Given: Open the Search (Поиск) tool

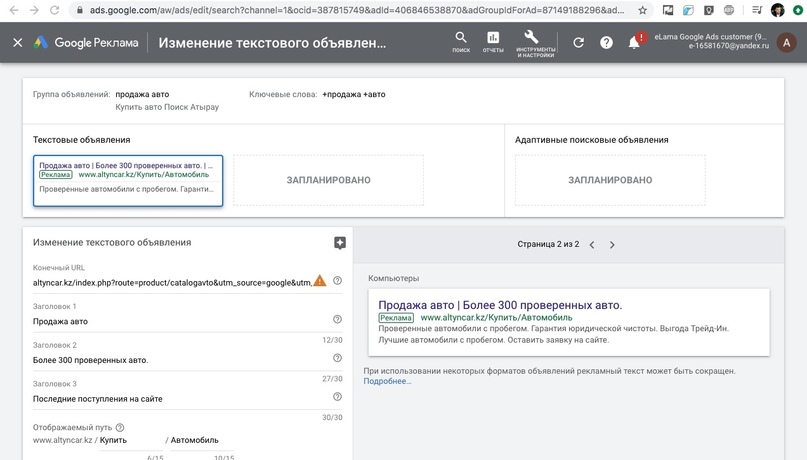Looking at the screenshot, I should click(x=461, y=42).
